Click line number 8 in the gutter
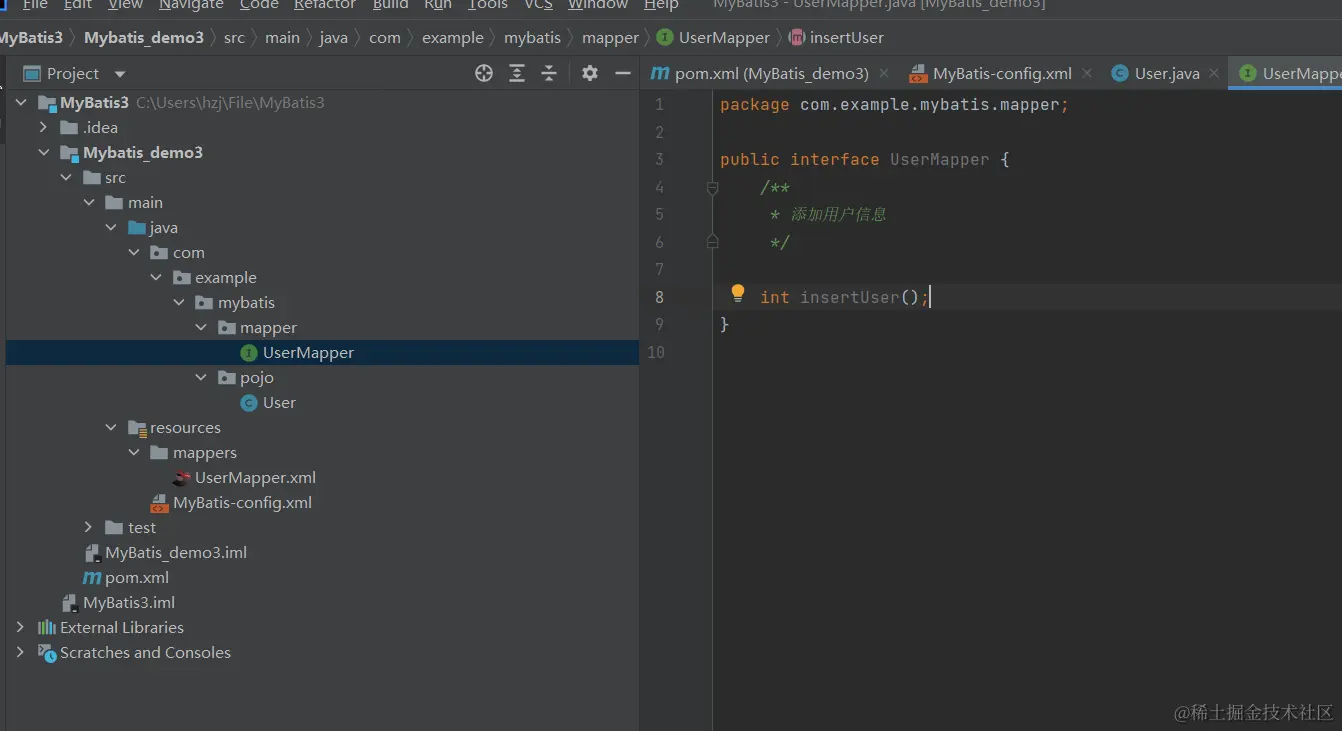 pyautogui.click(x=659, y=297)
